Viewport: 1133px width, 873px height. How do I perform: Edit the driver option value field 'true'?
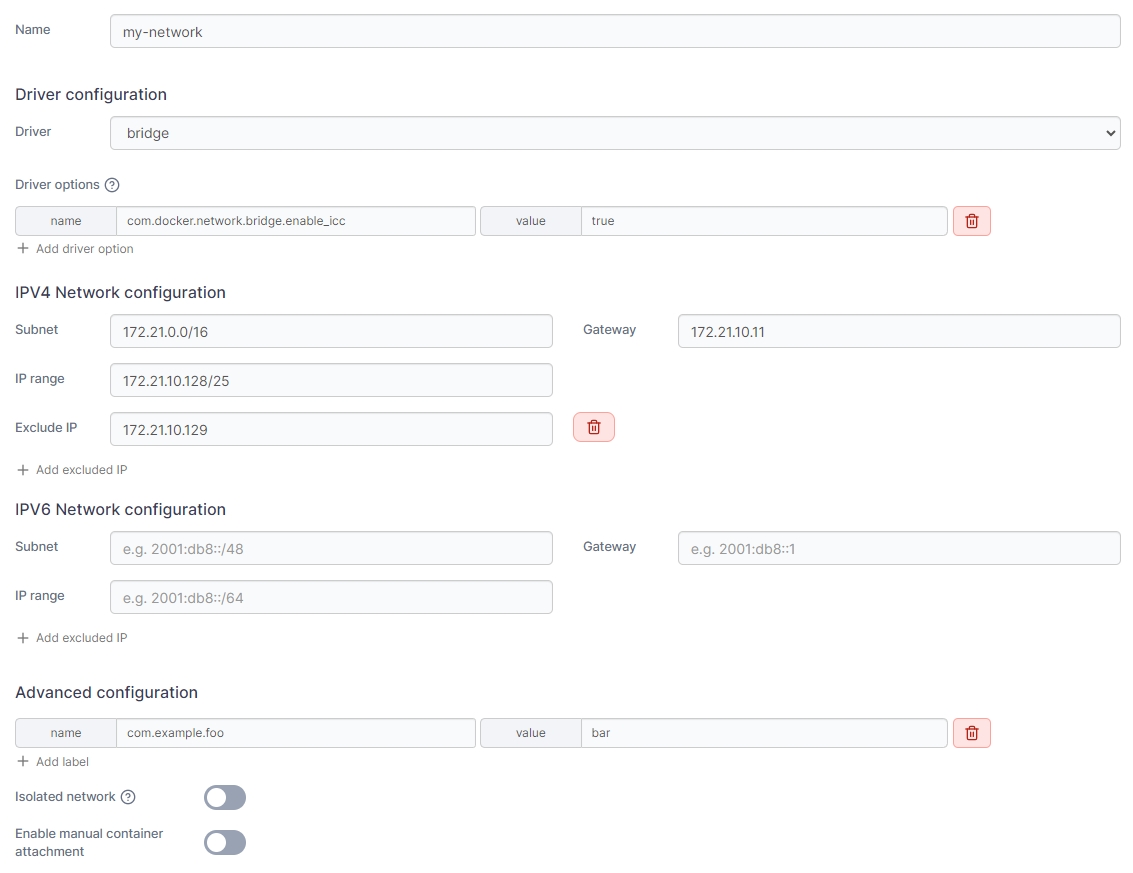click(x=763, y=221)
